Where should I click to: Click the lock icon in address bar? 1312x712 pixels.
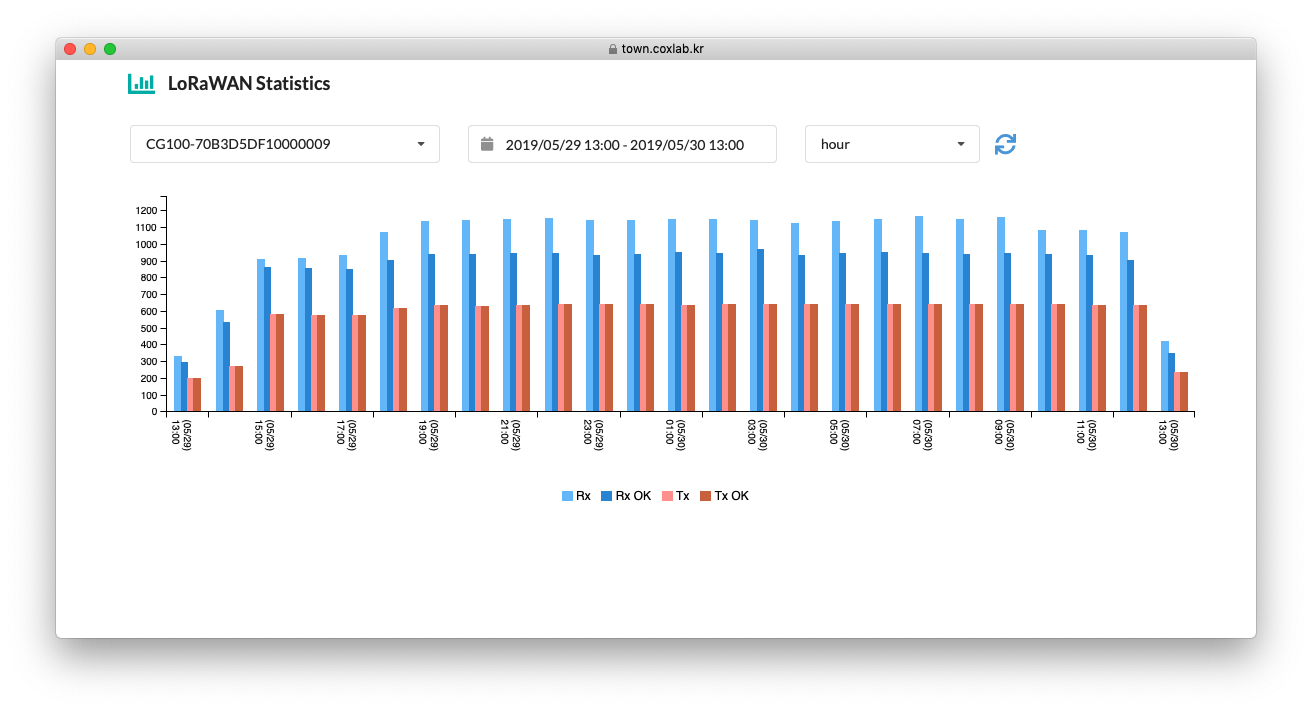(x=612, y=49)
